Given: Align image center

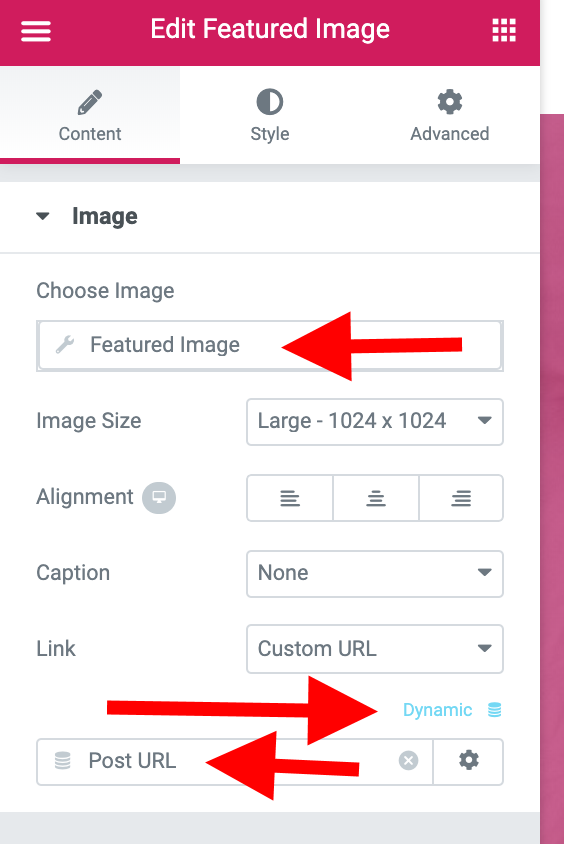Looking at the screenshot, I should pyautogui.click(x=376, y=498).
